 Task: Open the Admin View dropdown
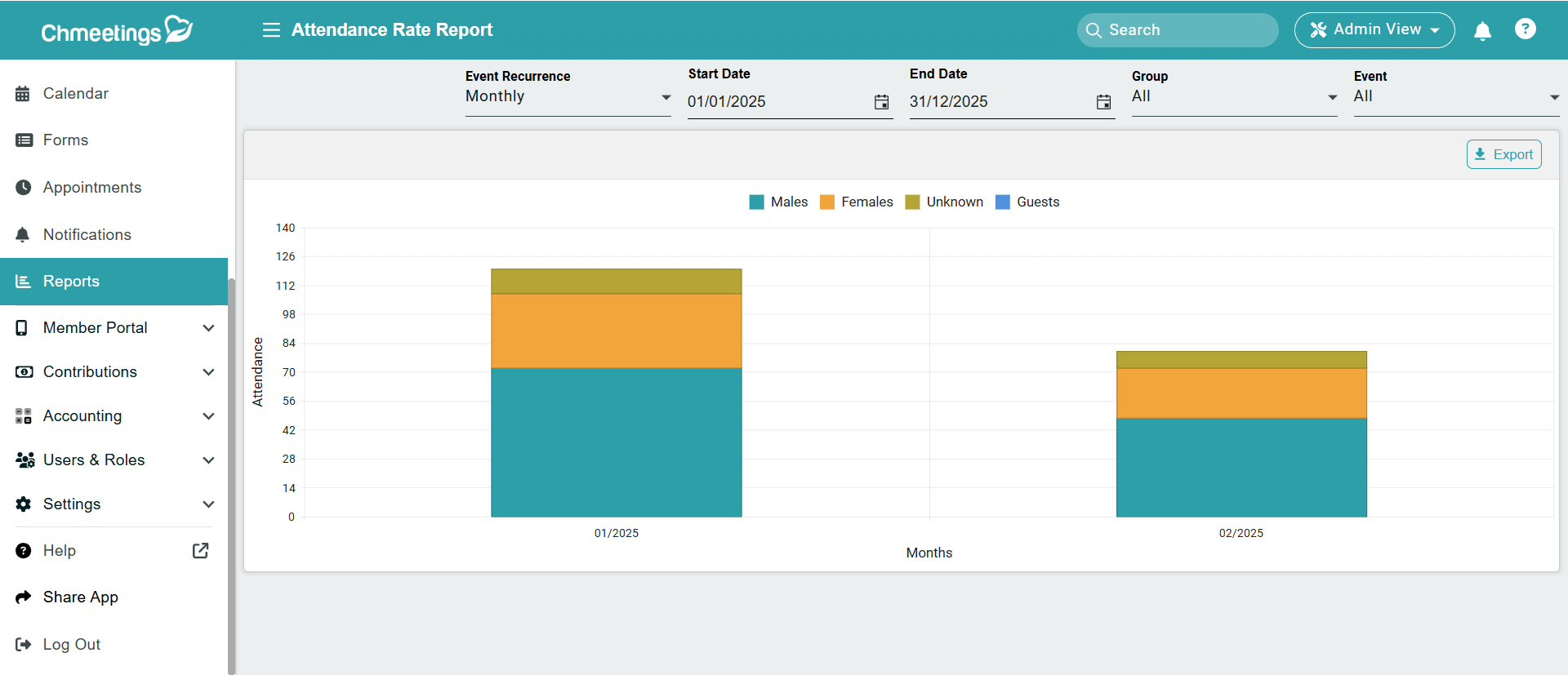[x=1374, y=30]
